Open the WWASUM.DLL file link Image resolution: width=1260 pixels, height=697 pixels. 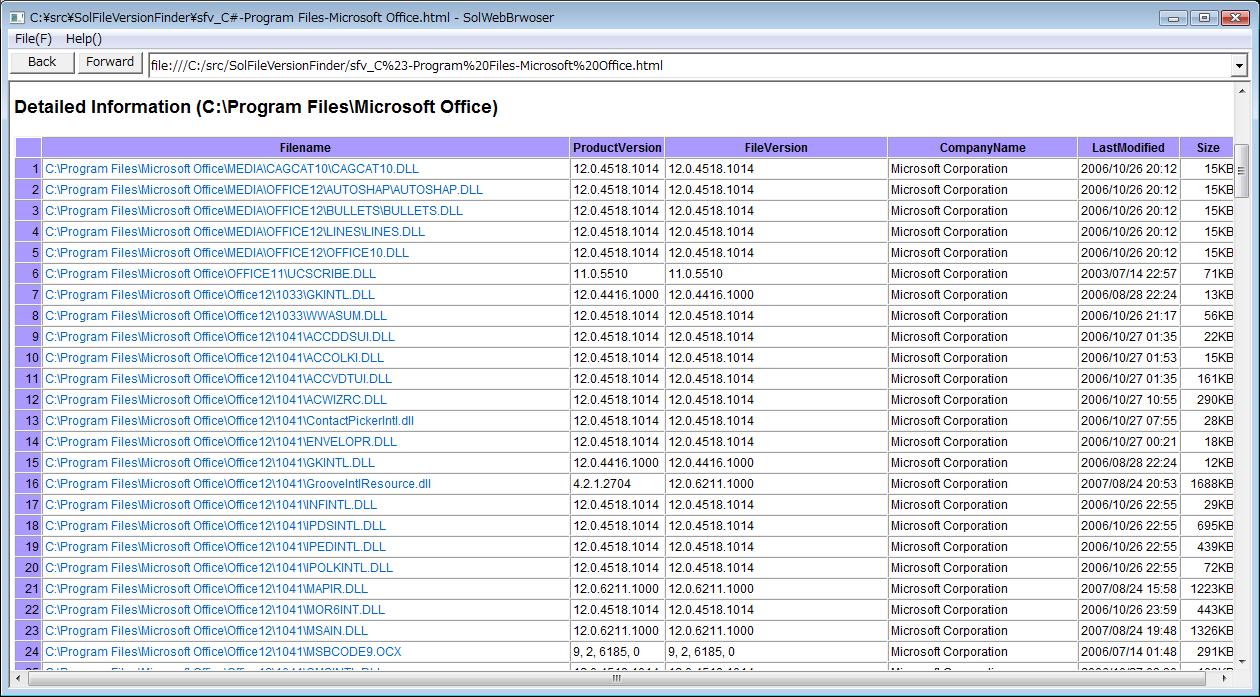[216, 316]
